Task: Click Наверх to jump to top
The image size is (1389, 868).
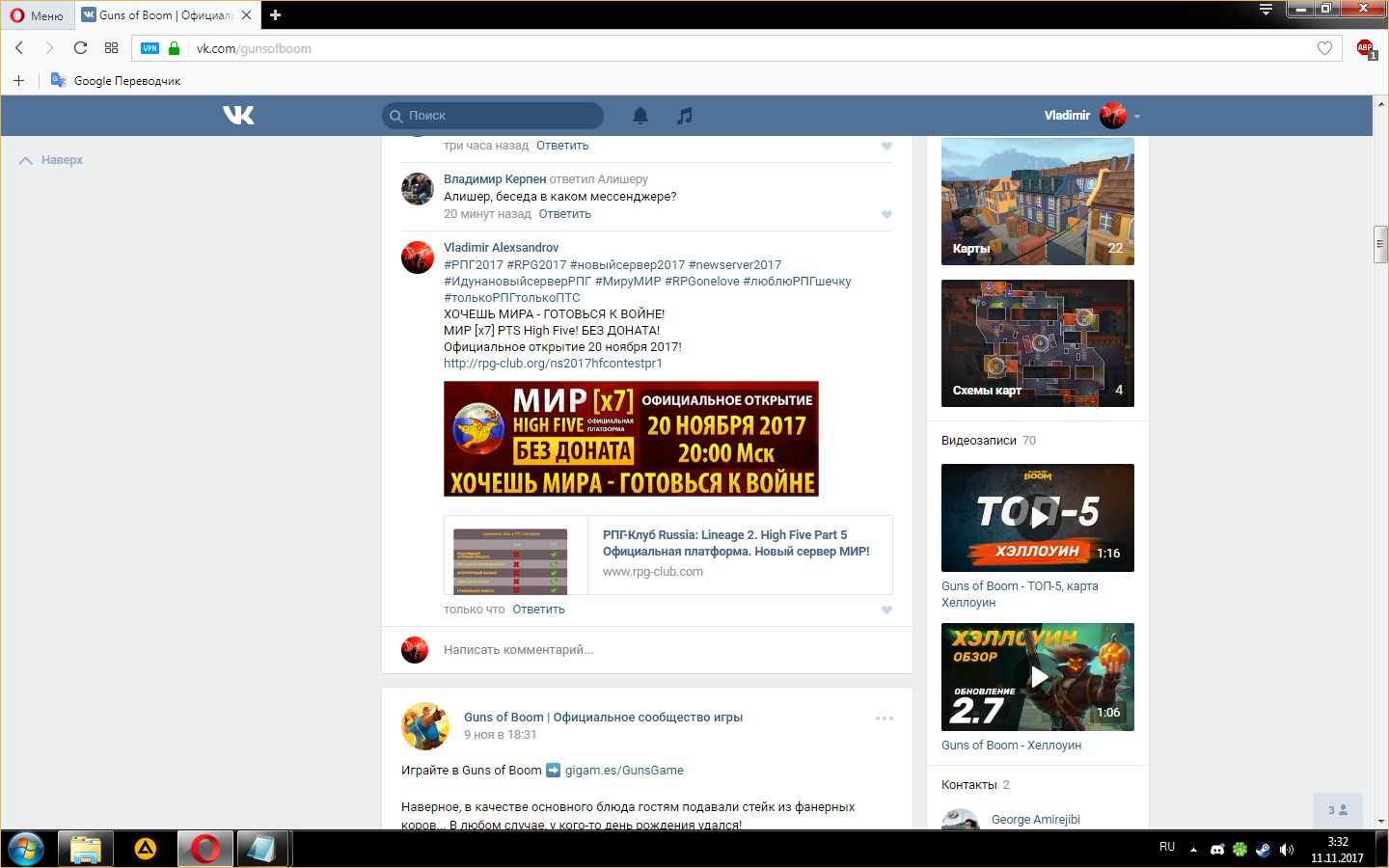Action: point(51,160)
